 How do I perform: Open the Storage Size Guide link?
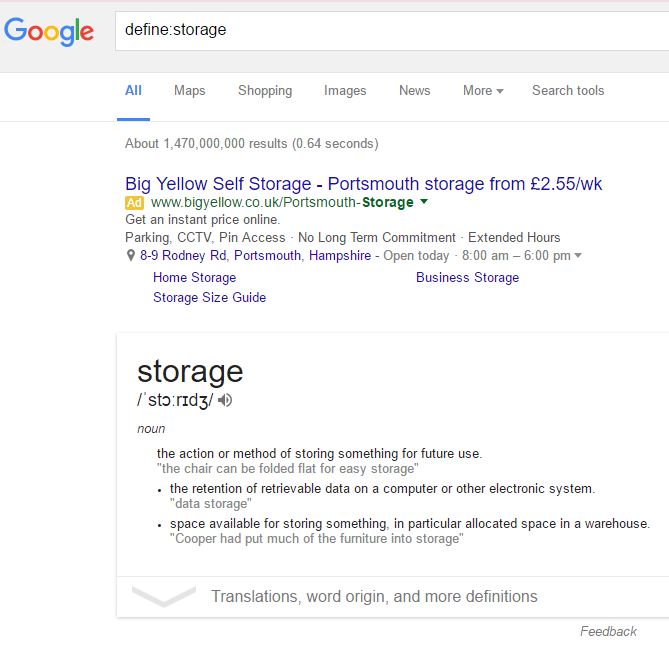click(x=209, y=297)
